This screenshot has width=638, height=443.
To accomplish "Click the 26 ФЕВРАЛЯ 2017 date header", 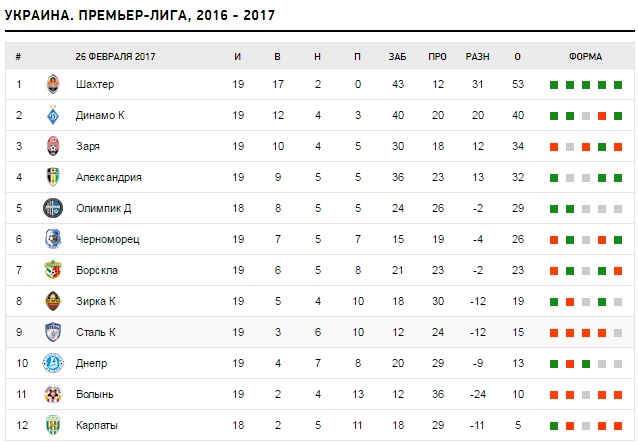I will coord(115,56).
